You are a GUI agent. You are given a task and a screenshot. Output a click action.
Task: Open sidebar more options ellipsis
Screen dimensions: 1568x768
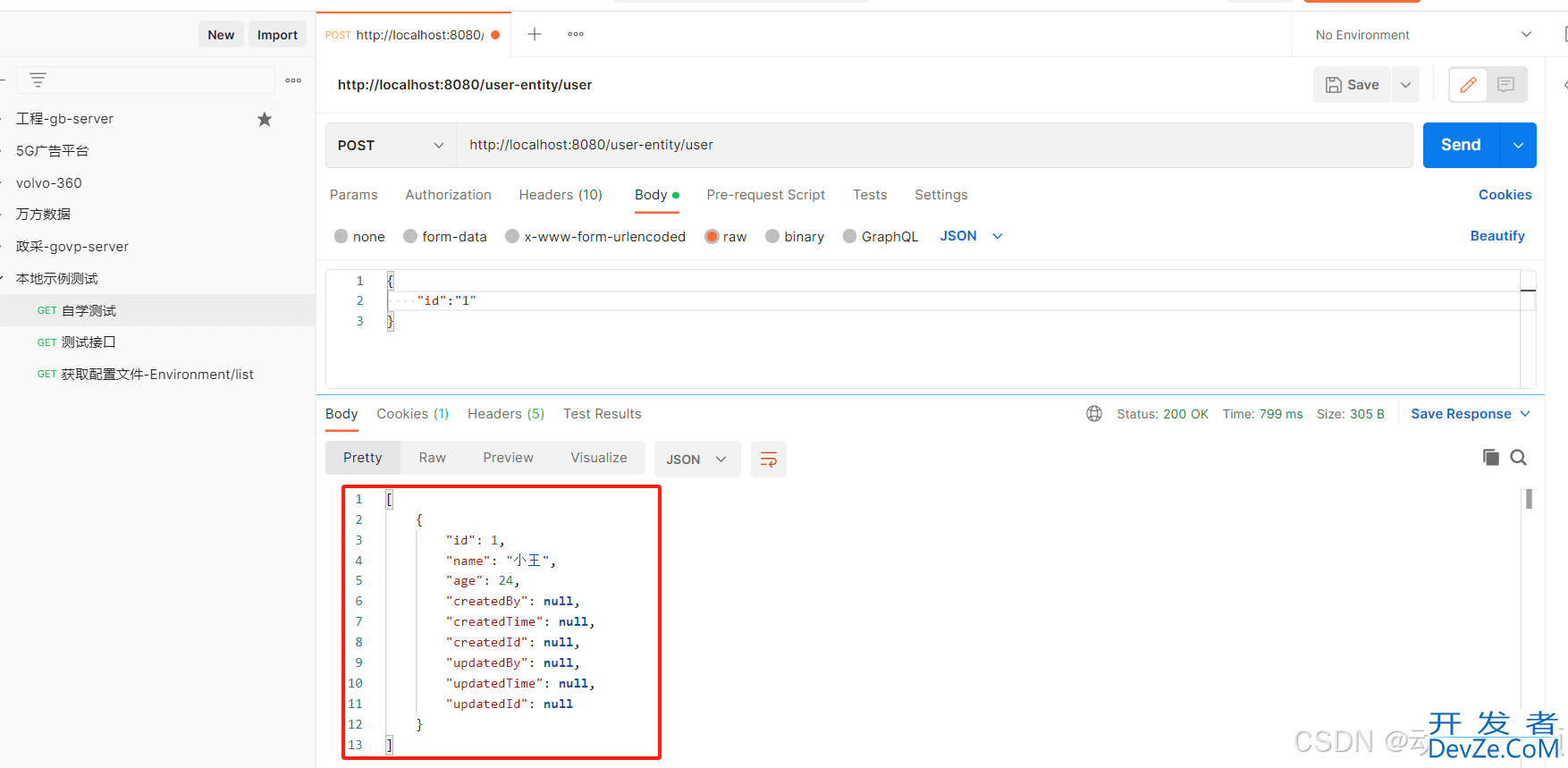tap(293, 80)
